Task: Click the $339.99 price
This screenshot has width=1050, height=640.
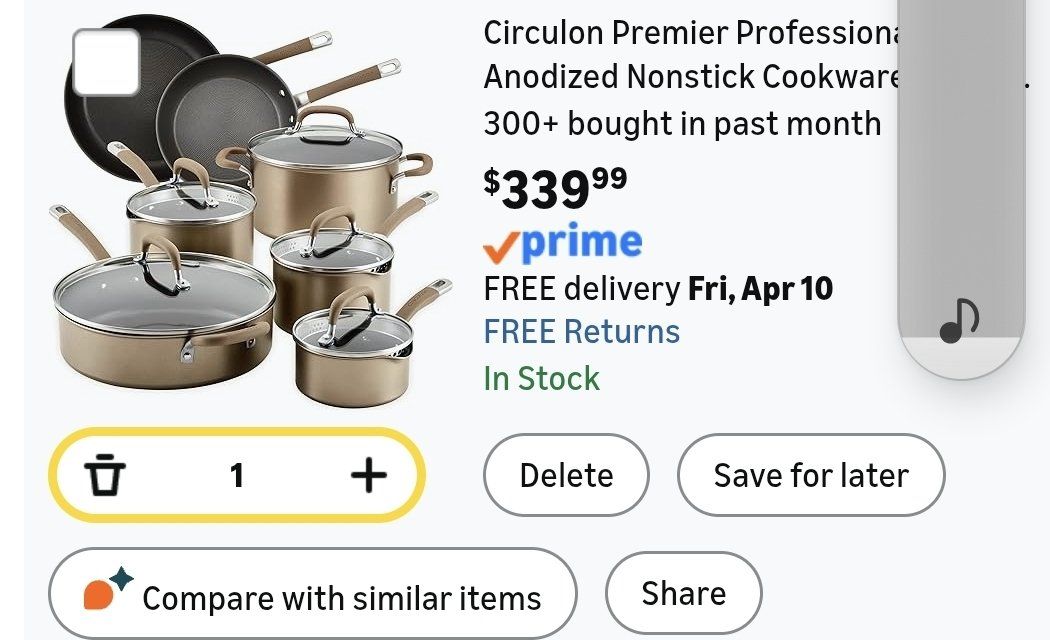Action: click(555, 187)
